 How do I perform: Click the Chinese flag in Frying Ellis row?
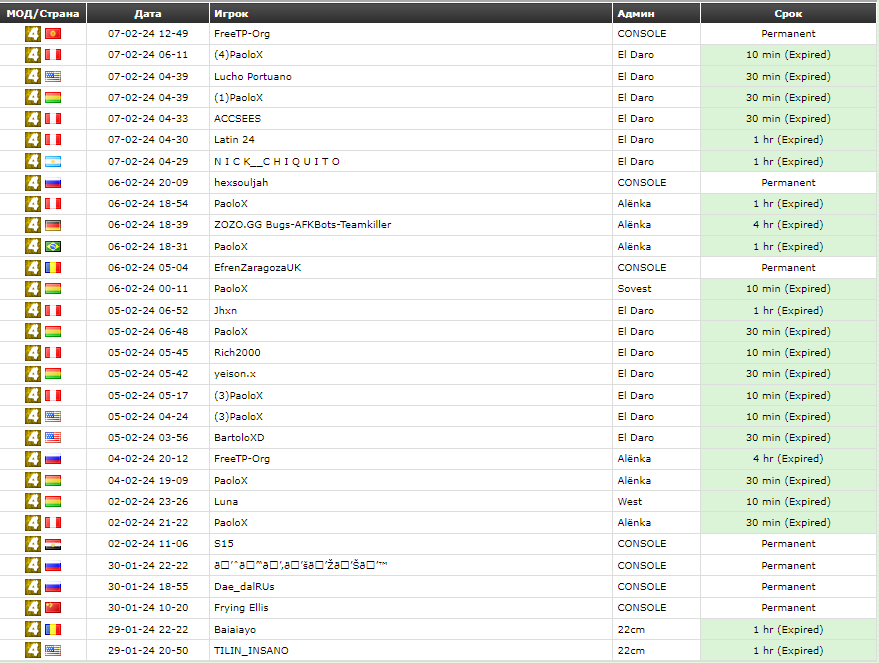(x=53, y=608)
